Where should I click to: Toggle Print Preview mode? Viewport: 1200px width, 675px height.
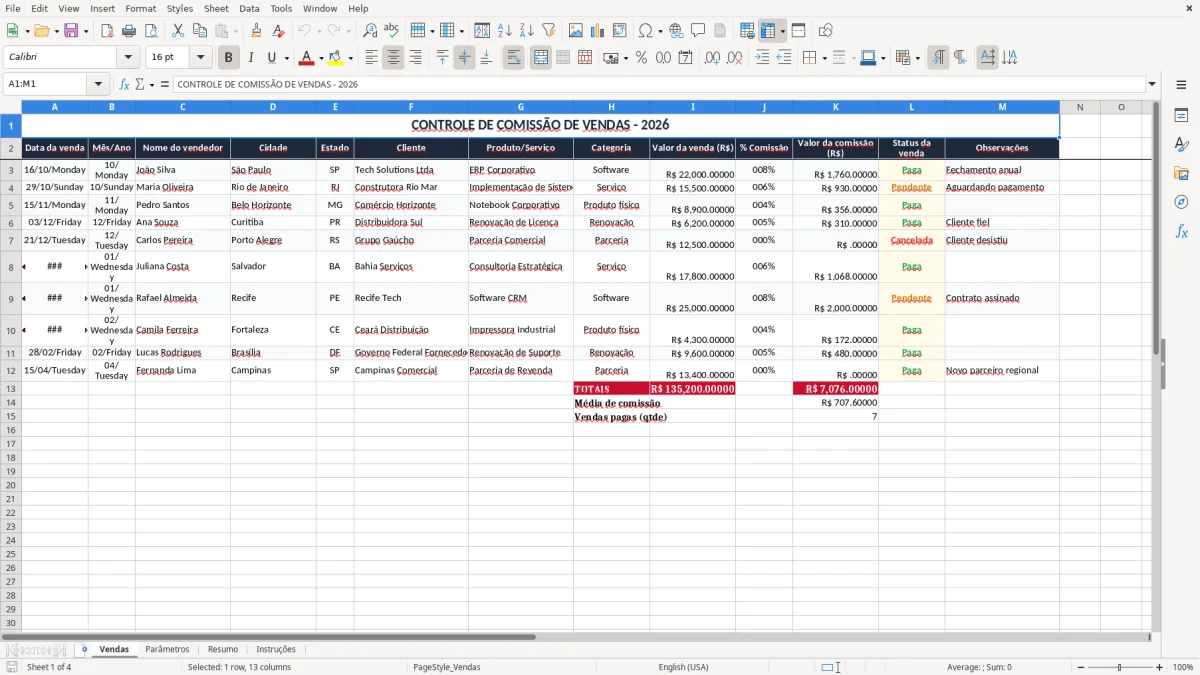point(151,31)
